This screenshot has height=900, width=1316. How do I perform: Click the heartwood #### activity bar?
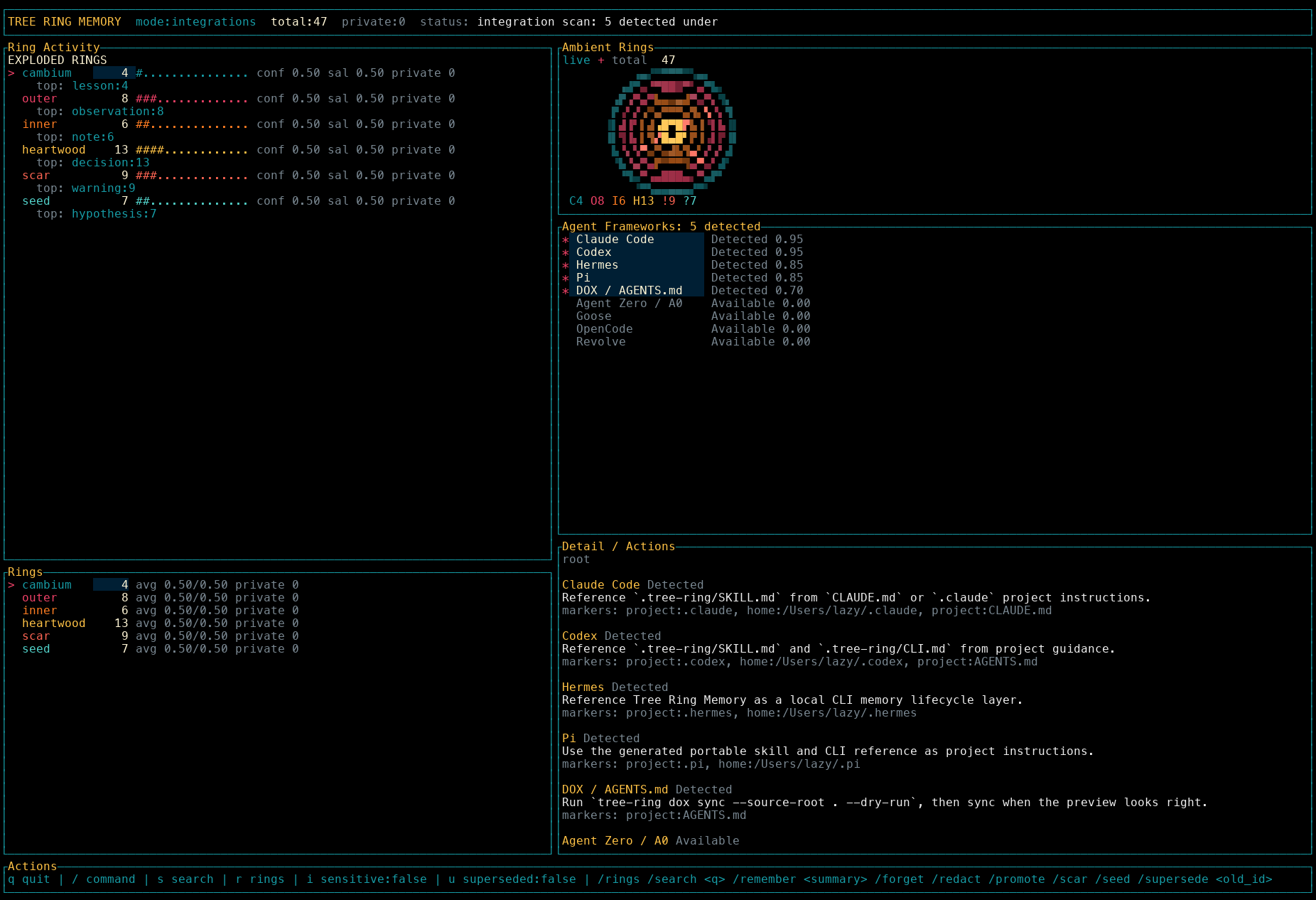pyautogui.click(x=193, y=150)
